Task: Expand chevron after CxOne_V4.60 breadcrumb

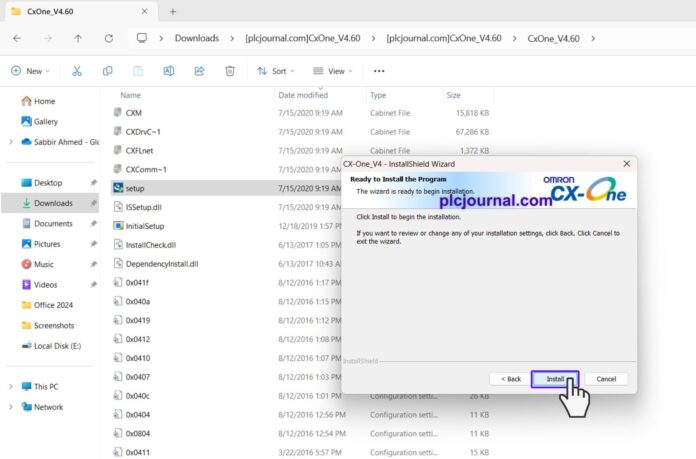Action: (593, 39)
